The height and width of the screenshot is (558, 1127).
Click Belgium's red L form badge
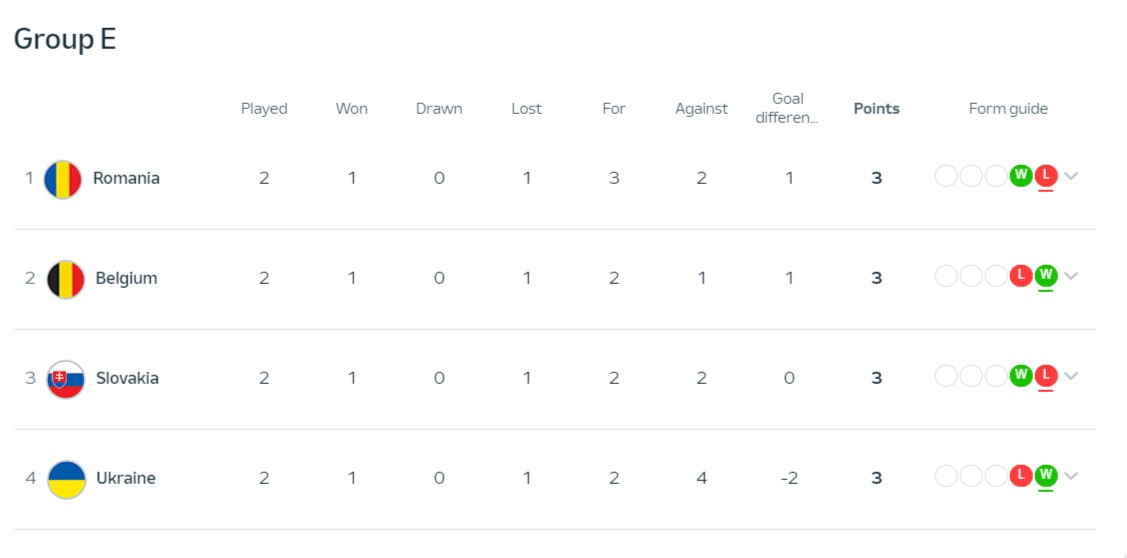1021,275
